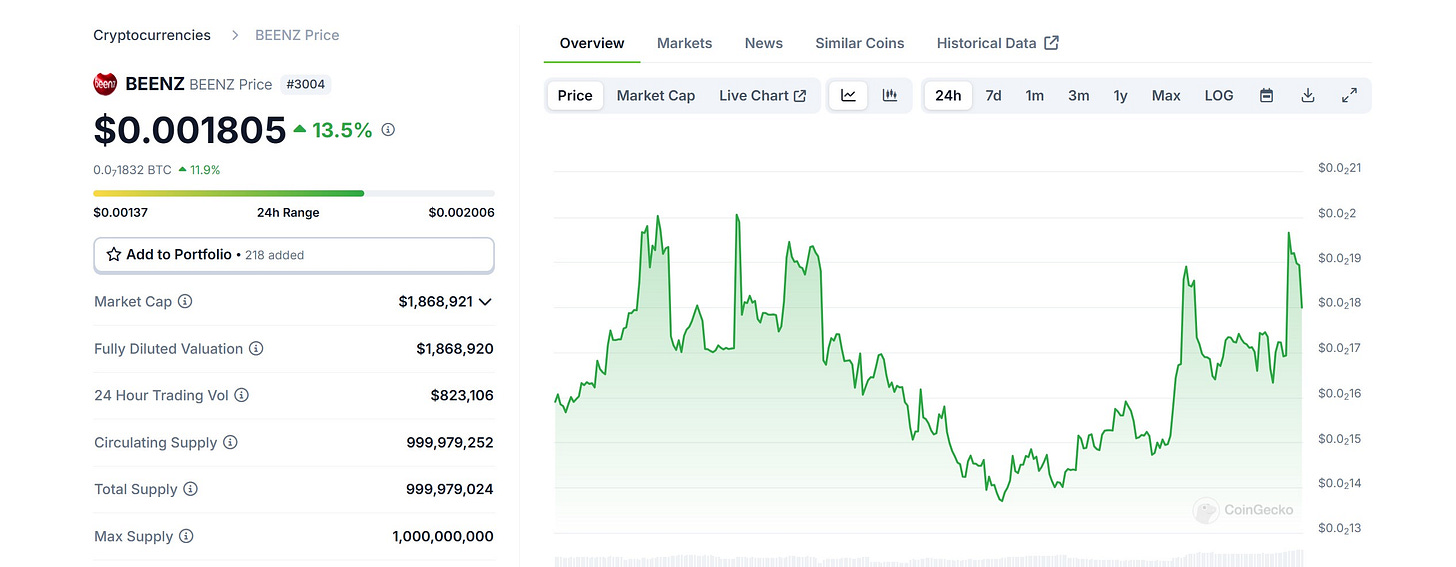
Task: Click the breadcrumb chevron after Cryptocurrencies
Action: 235,35
